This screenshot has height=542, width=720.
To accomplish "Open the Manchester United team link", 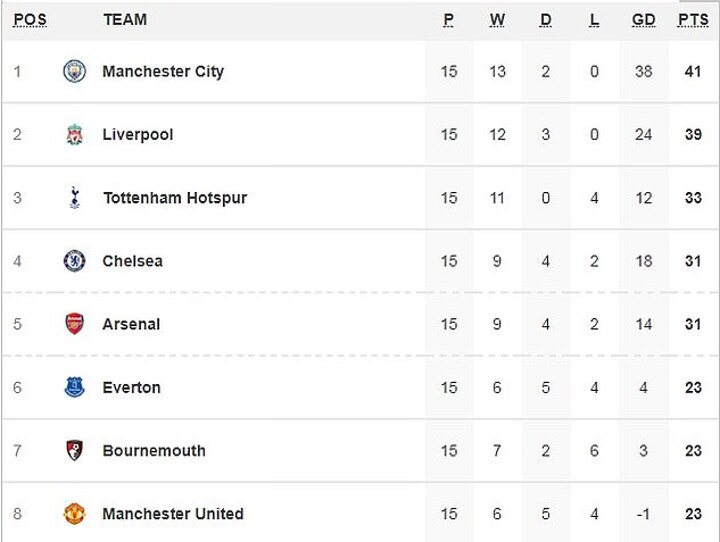I will coord(173,514).
